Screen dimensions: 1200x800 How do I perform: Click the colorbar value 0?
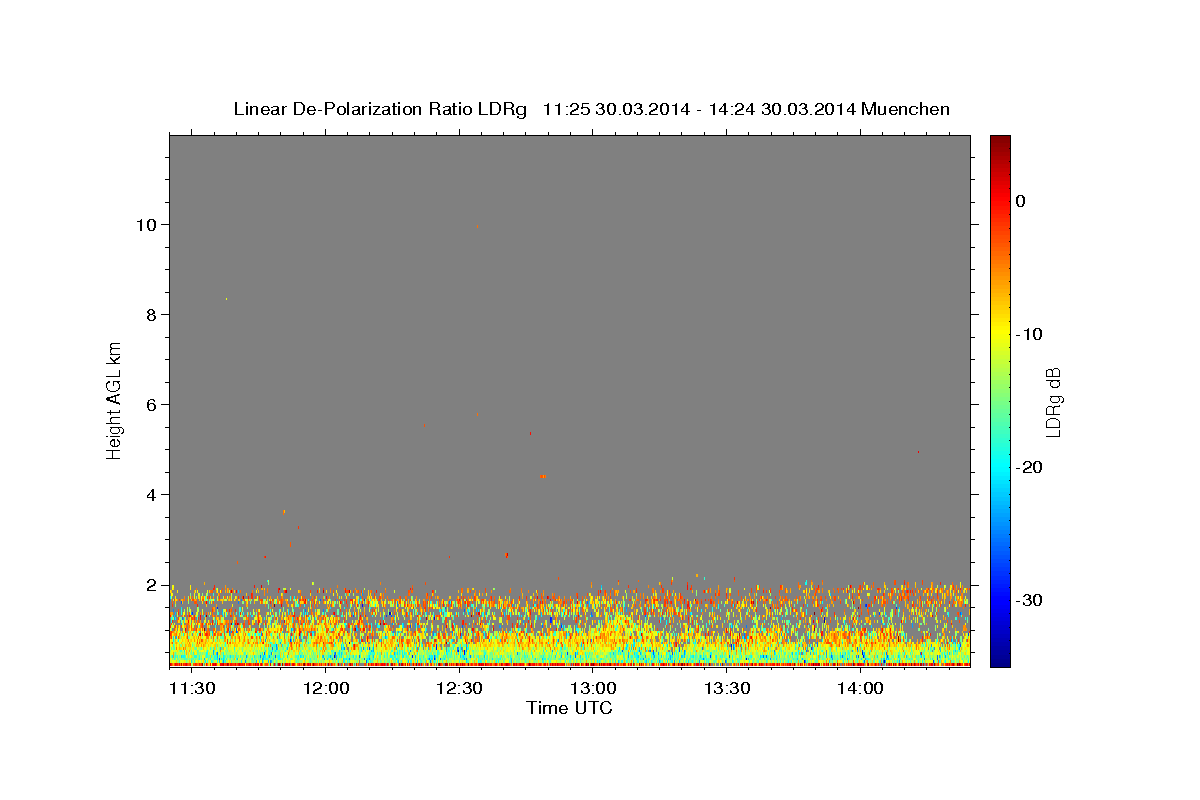coord(1021,201)
